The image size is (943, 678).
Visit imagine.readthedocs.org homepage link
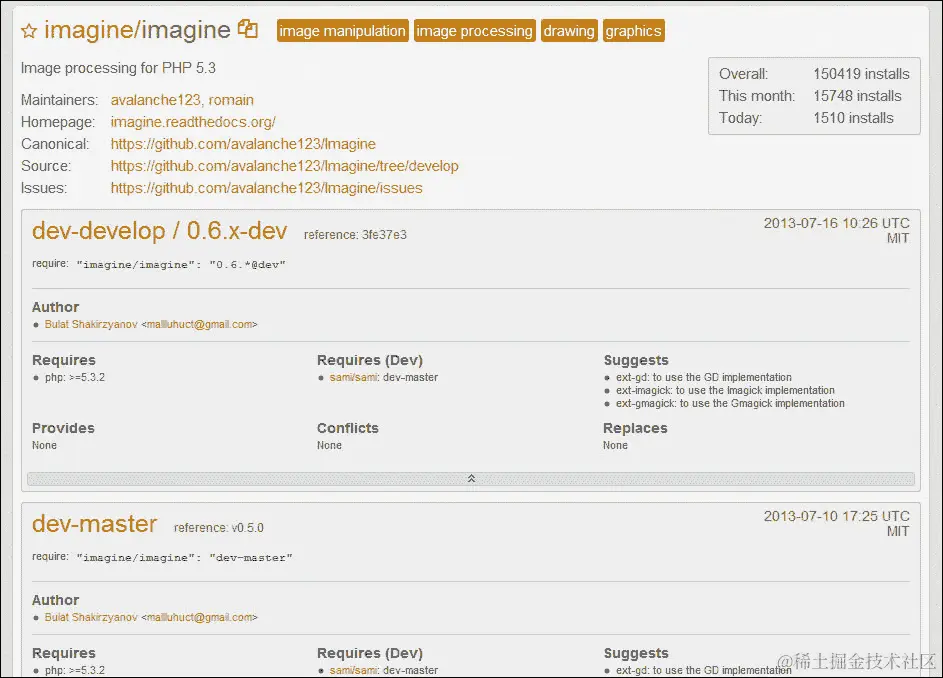pos(193,122)
